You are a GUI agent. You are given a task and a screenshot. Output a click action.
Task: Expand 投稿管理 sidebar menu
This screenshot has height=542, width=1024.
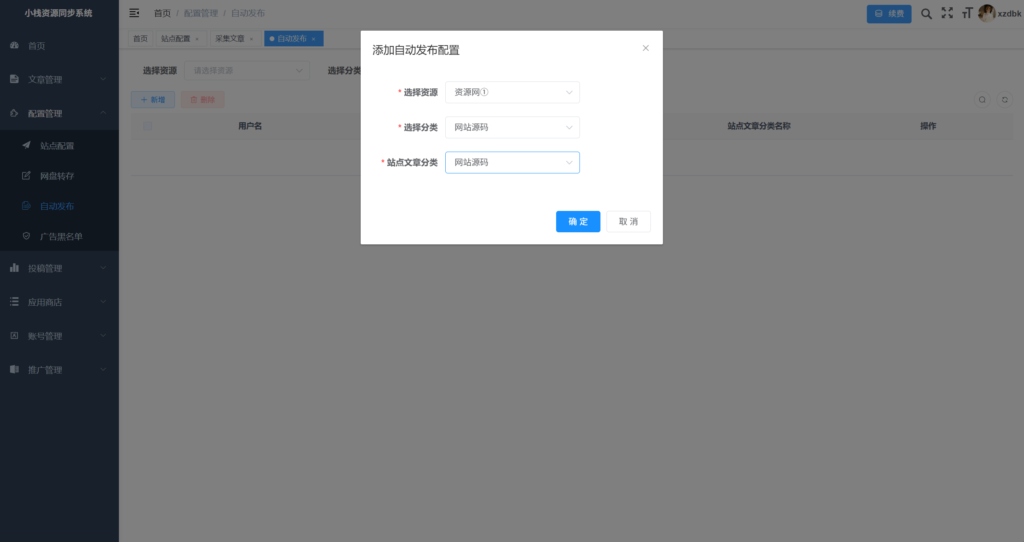tap(59, 268)
